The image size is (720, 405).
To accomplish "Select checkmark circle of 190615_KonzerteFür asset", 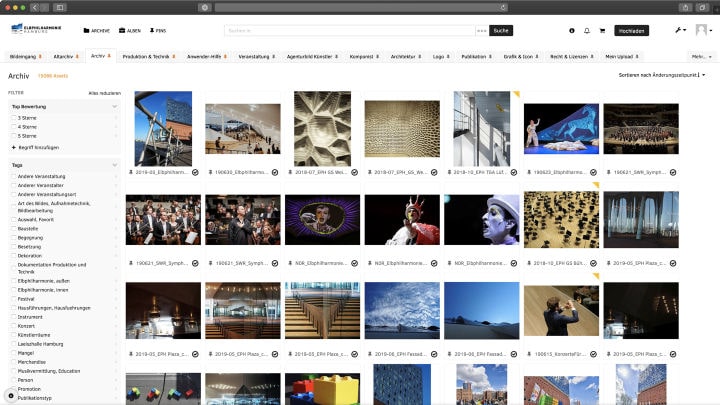I will click(x=593, y=354).
